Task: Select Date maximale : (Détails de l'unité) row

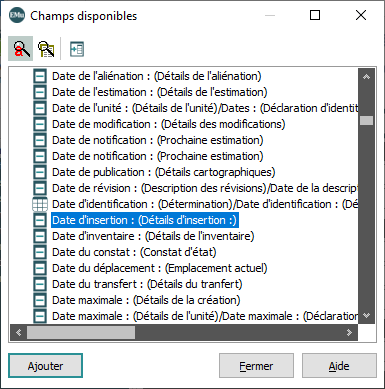Action: click(x=205, y=316)
